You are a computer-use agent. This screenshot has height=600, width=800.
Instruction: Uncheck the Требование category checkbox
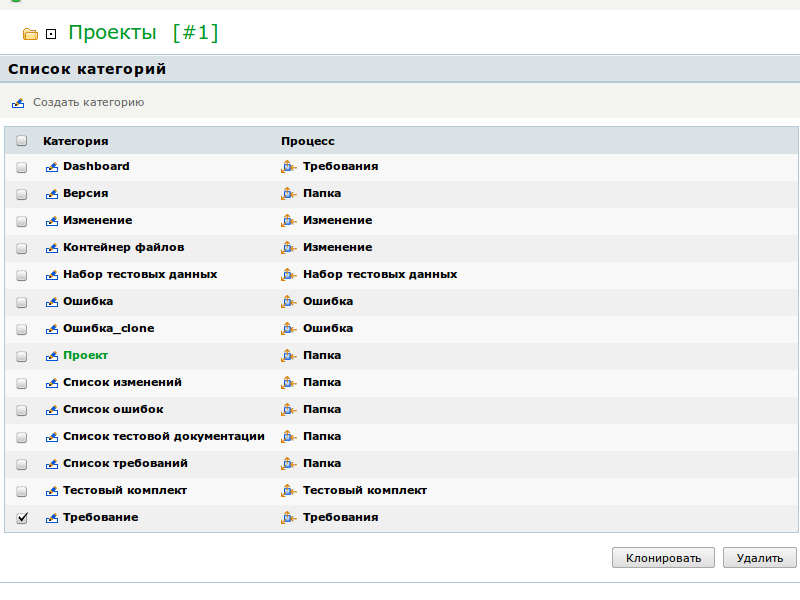22,518
